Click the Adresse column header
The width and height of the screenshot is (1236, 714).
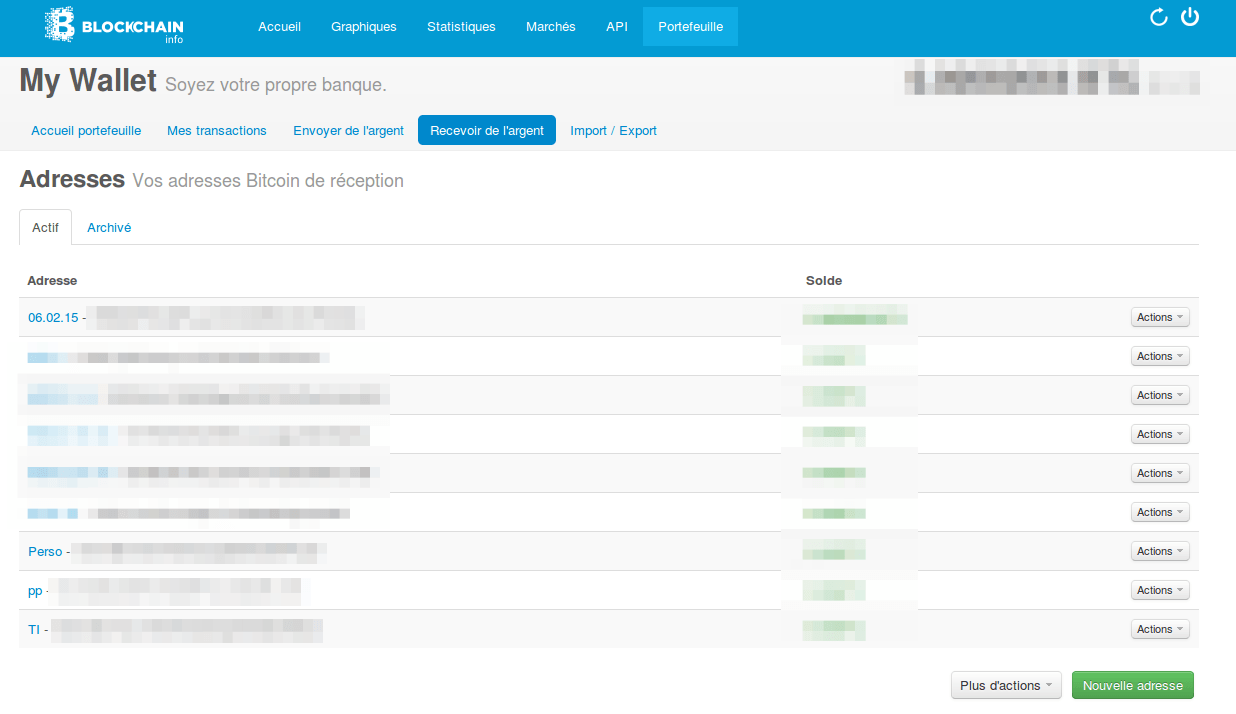pos(52,280)
